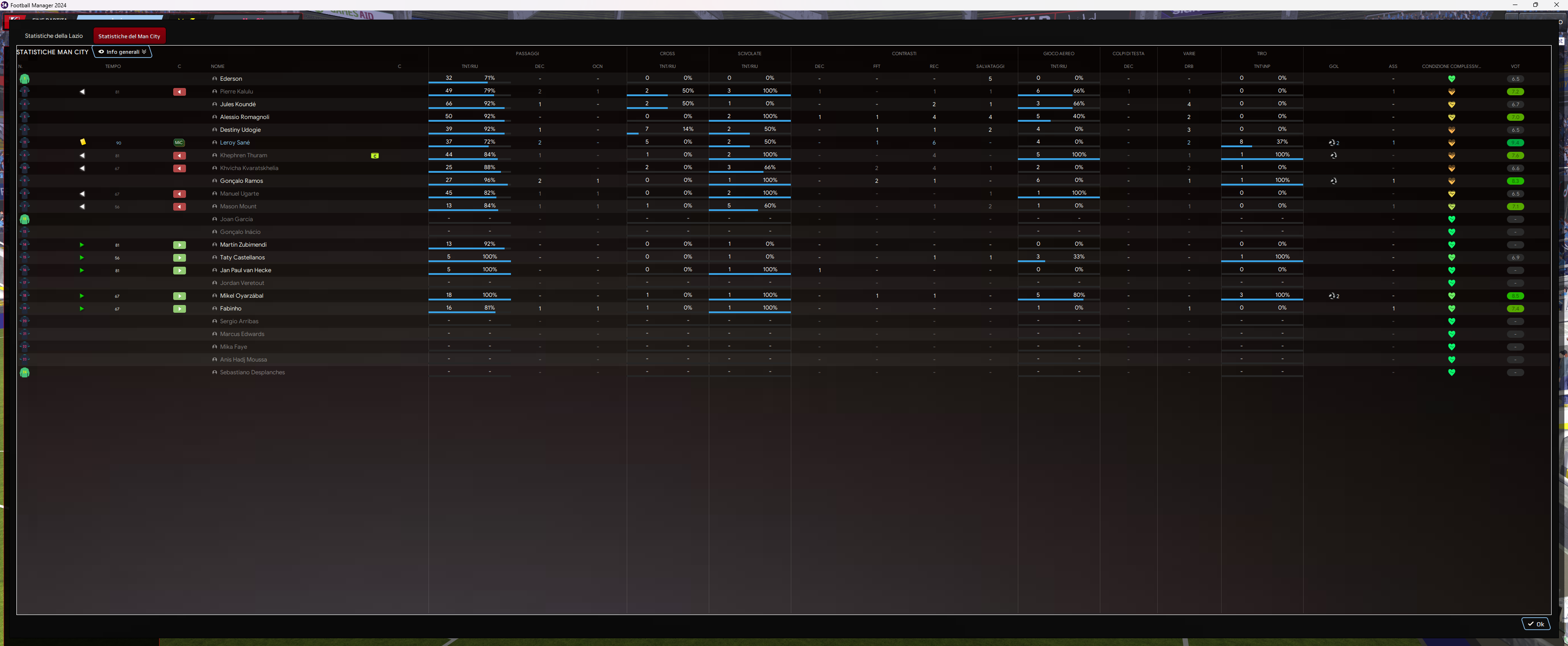Select Anis Hadj Moussa's name in the list
Viewport: 1568px width, 646px height.
243,361
